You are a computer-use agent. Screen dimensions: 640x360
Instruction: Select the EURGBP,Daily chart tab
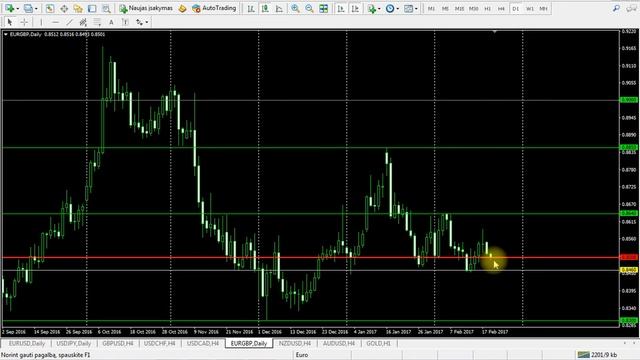coord(249,343)
